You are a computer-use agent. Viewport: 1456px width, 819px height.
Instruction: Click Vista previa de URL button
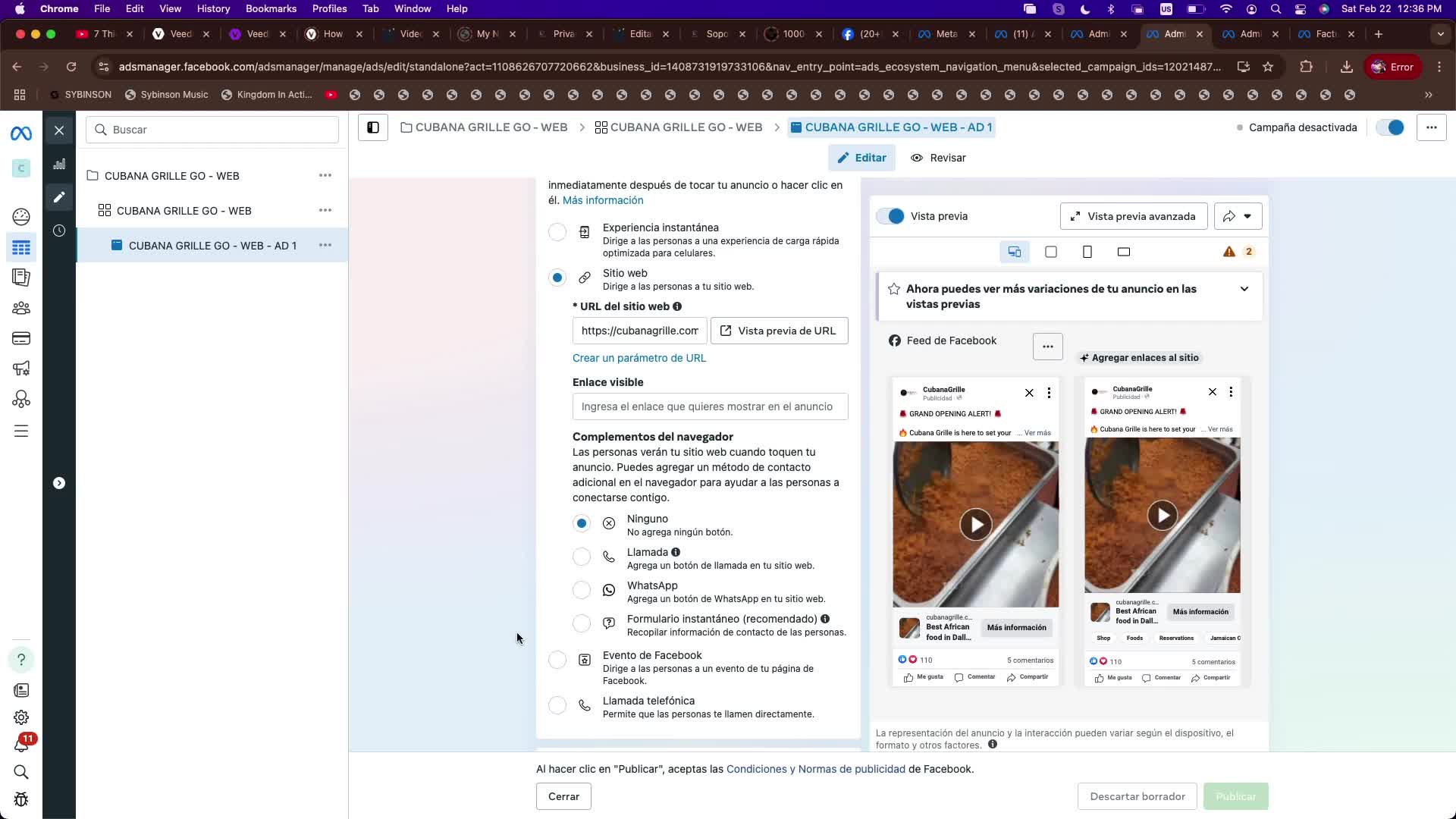pyautogui.click(x=779, y=331)
